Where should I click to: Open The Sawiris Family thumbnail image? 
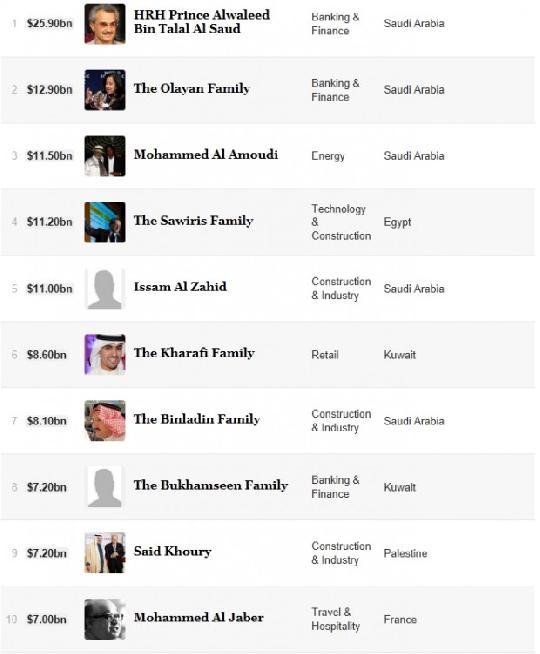click(105, 222)
